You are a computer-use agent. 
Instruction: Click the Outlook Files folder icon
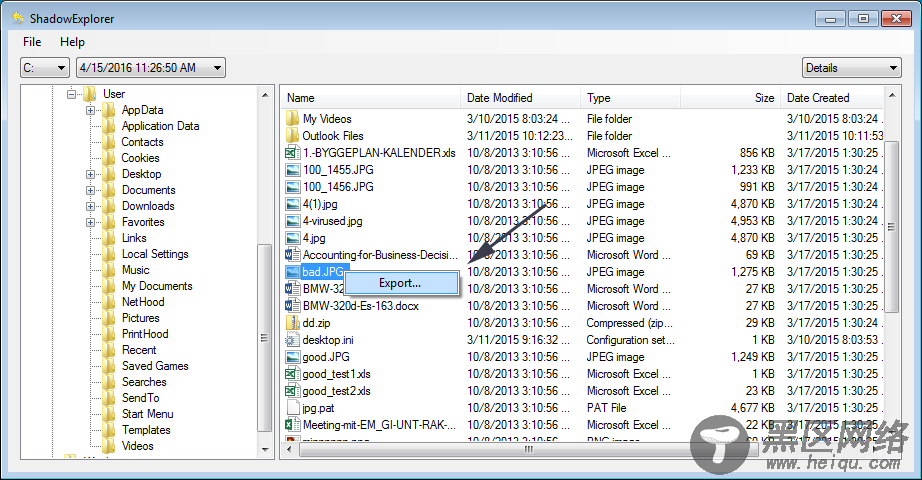(292, 136)
